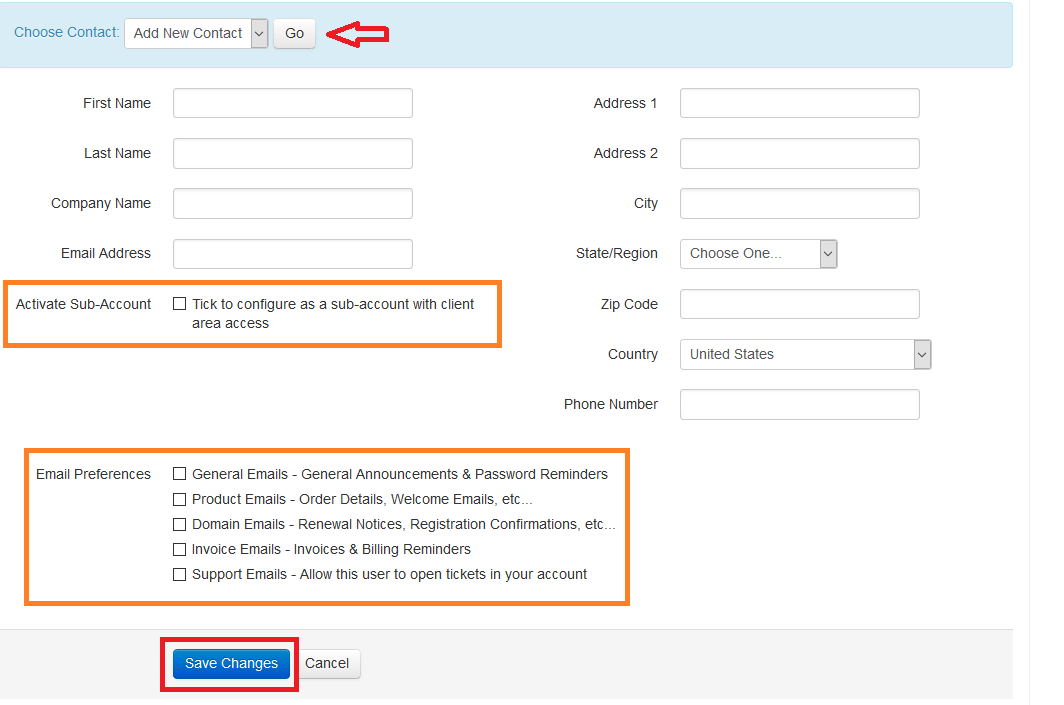Toggle Domain Emails checkbox

pyautogui.click(x=179, y=525)
